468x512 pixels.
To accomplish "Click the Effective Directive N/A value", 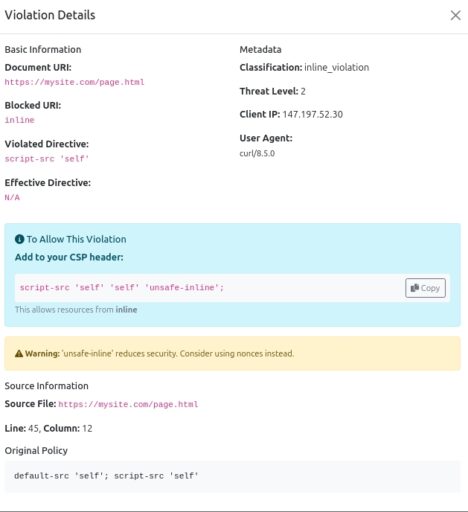I will [12, 197].
